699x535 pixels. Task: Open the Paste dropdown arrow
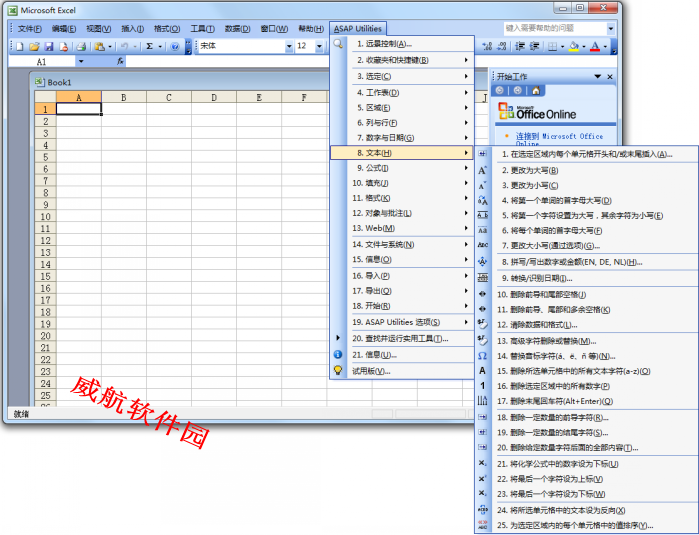110,46
